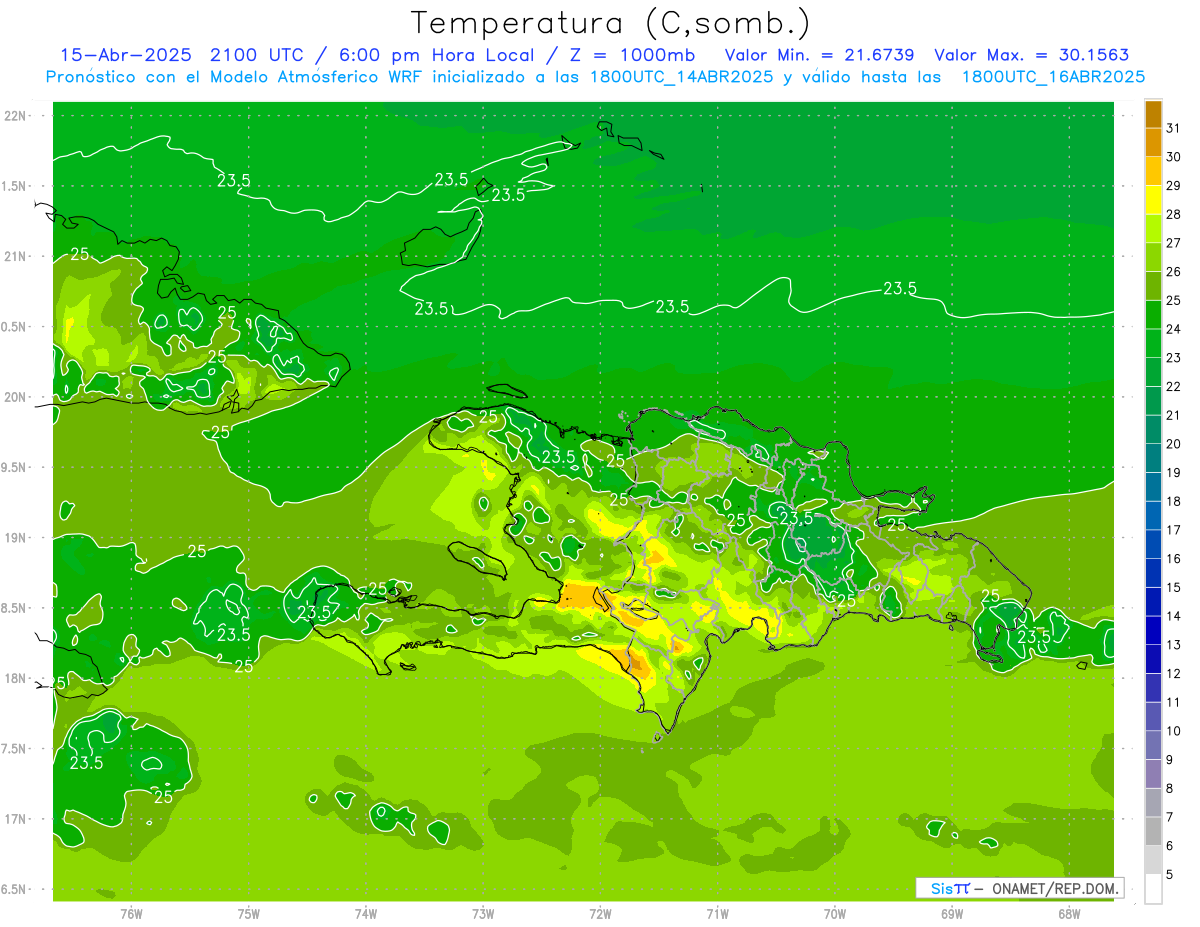
Task: Click the legend value "8"
Action: [x=1169, y=789]
